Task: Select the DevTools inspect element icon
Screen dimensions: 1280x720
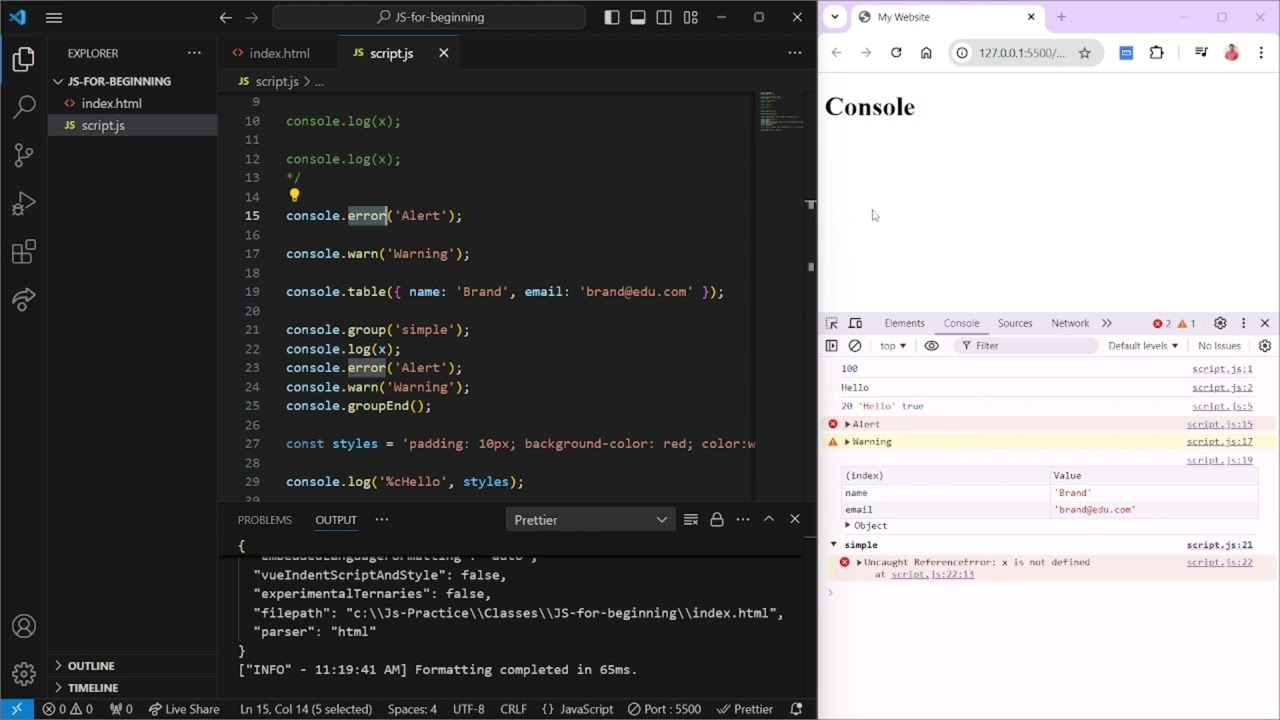Action: pos(831,323)
